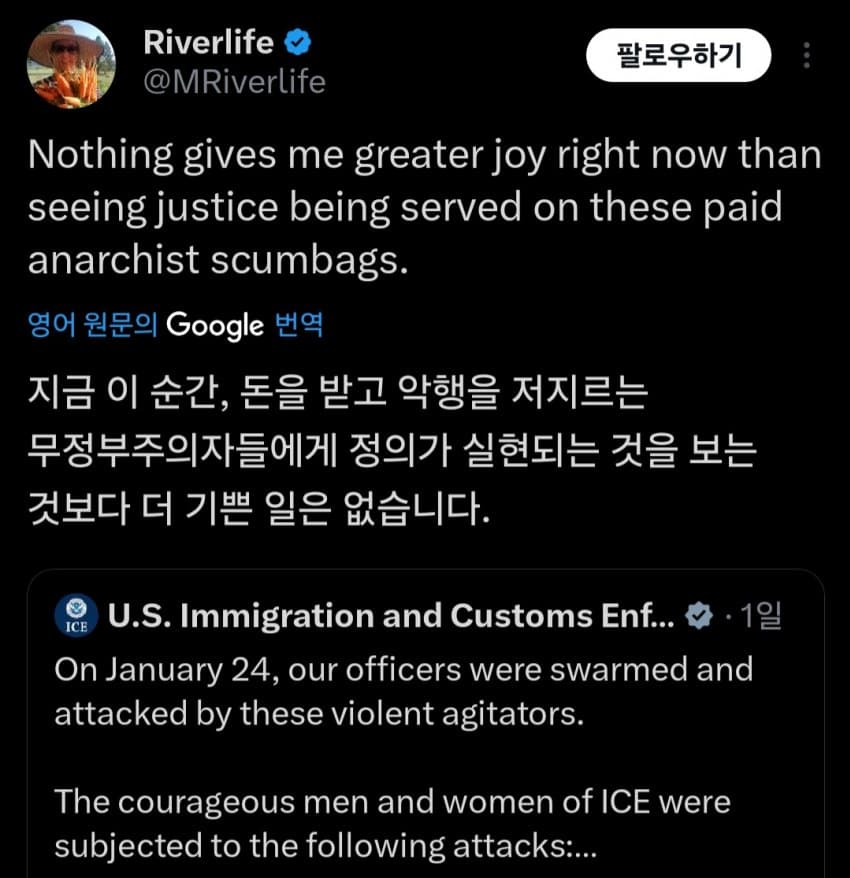Click the quoted ICE tweet's verified badge

click(x=698, y=617)
